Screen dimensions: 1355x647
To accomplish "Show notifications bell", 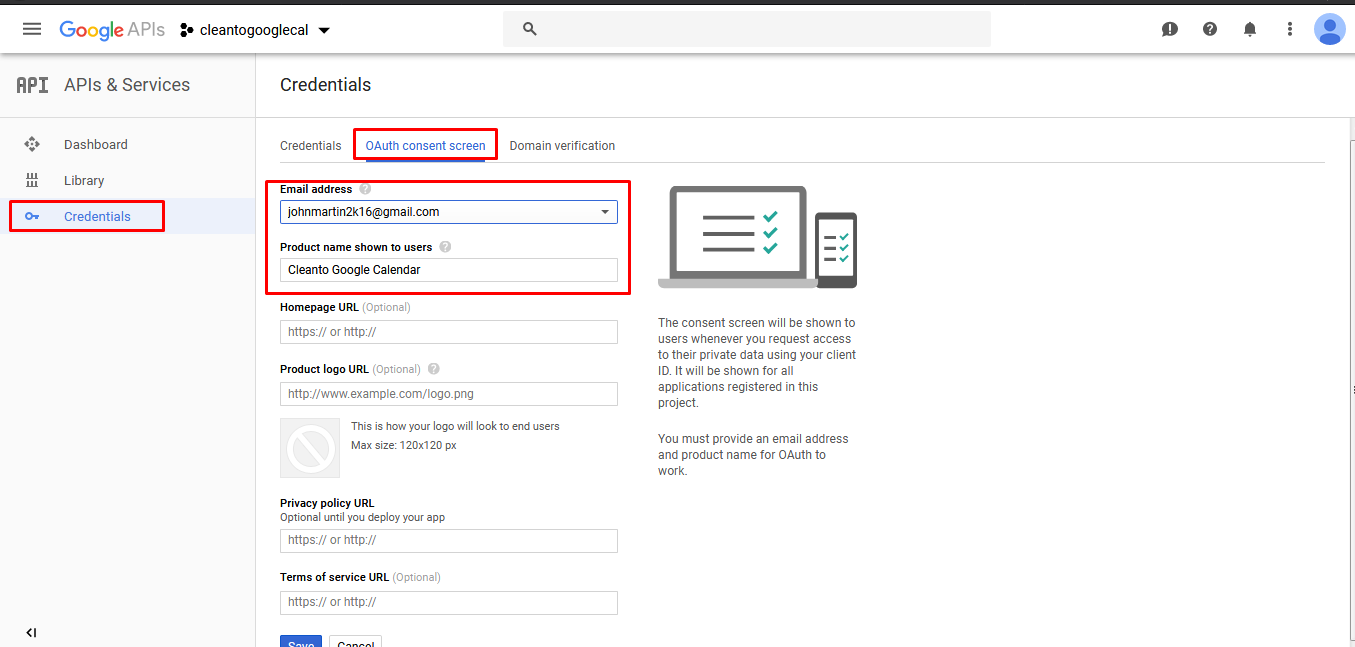I will point(1250,29).
